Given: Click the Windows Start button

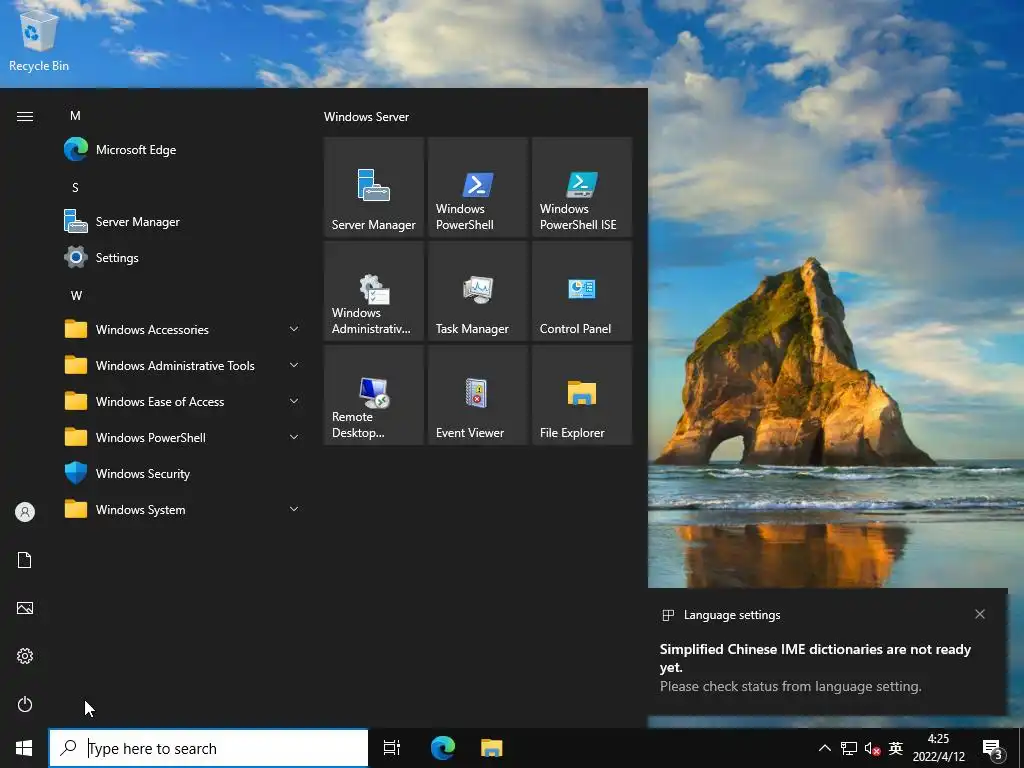Looking at the screenshot, I should (24, 748).
